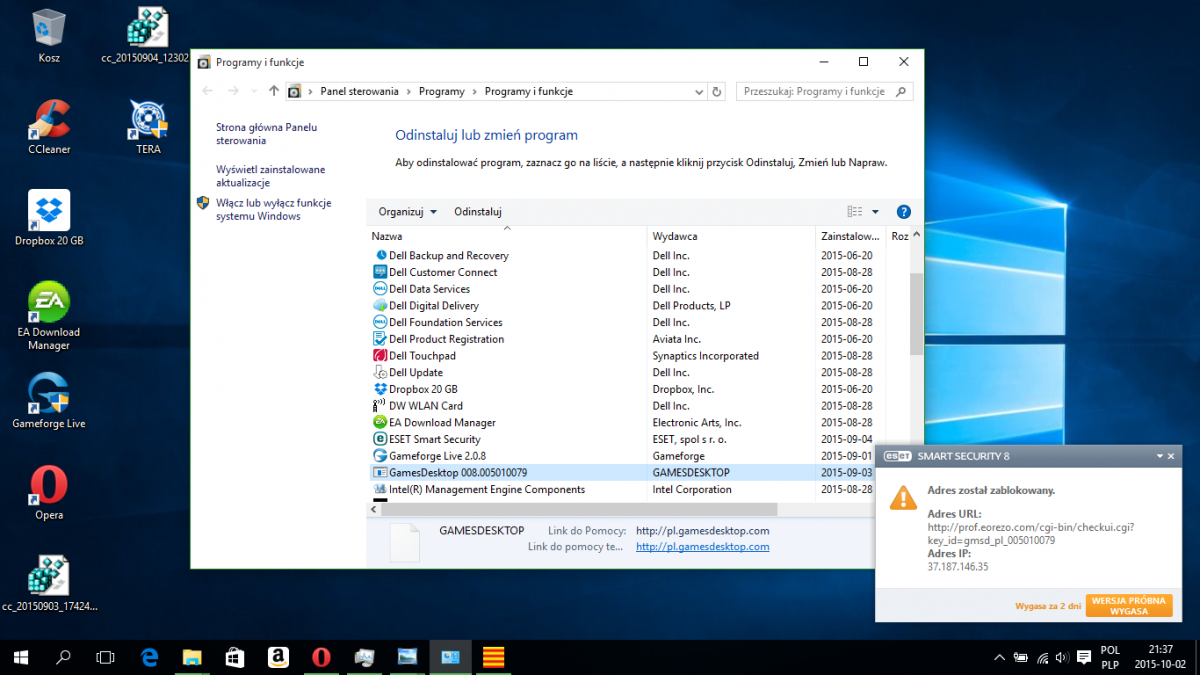The image size is (1200, 675).
Task: Open Amazon from the taskbar
Action: [x=278, y=657]
